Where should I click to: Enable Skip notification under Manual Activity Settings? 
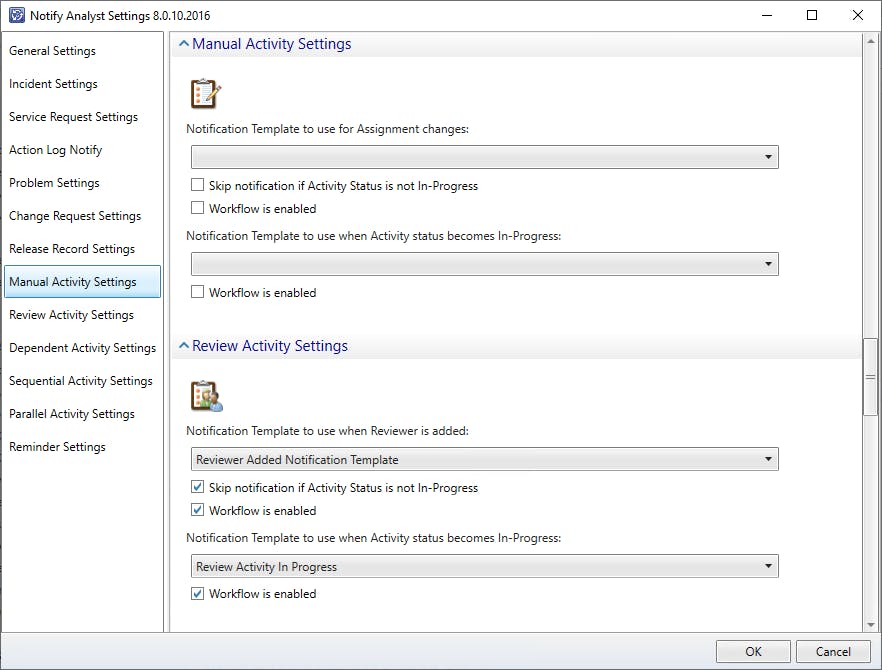click(x=198, y=186)
